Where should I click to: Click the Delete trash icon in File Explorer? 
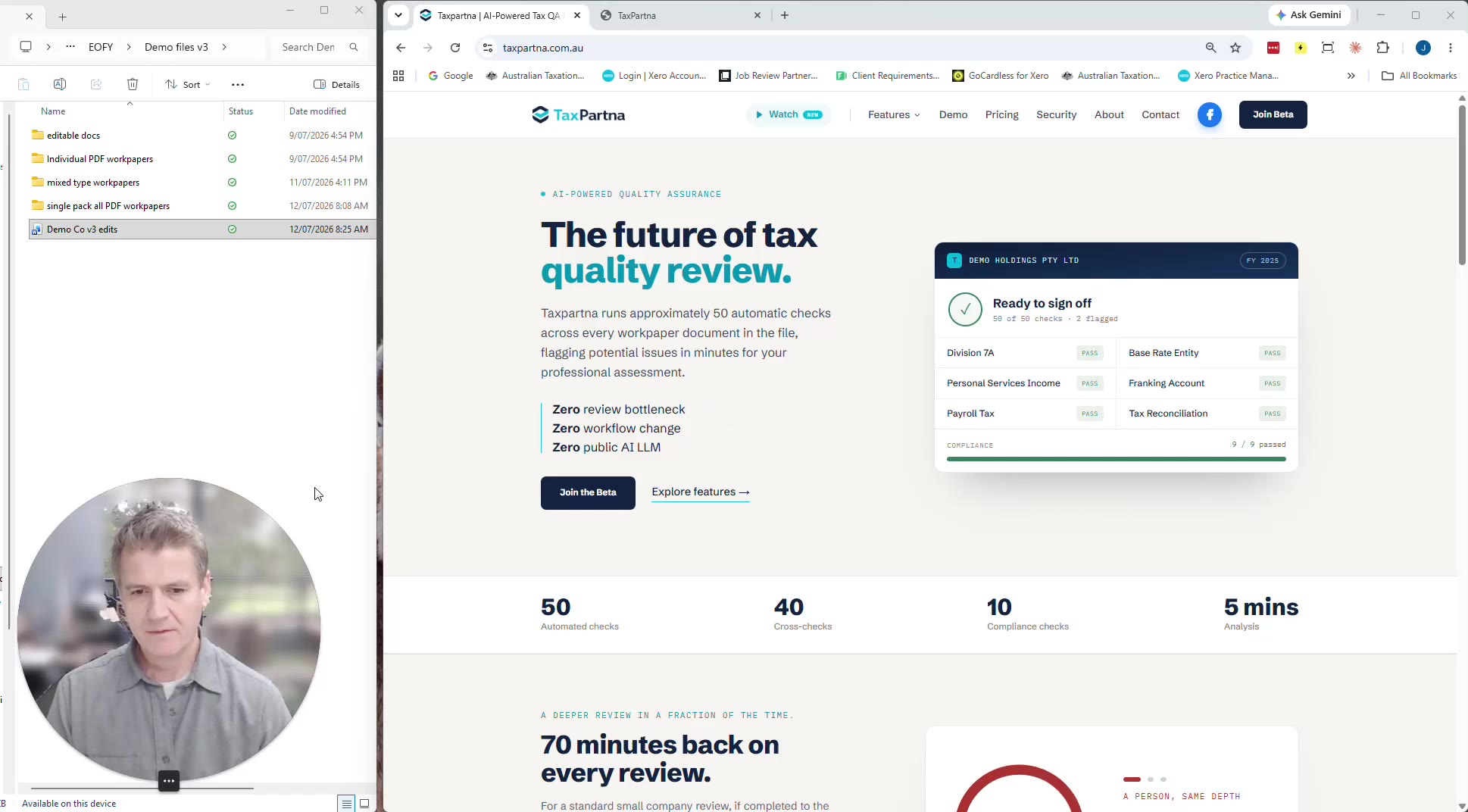[x=133, y=84]
